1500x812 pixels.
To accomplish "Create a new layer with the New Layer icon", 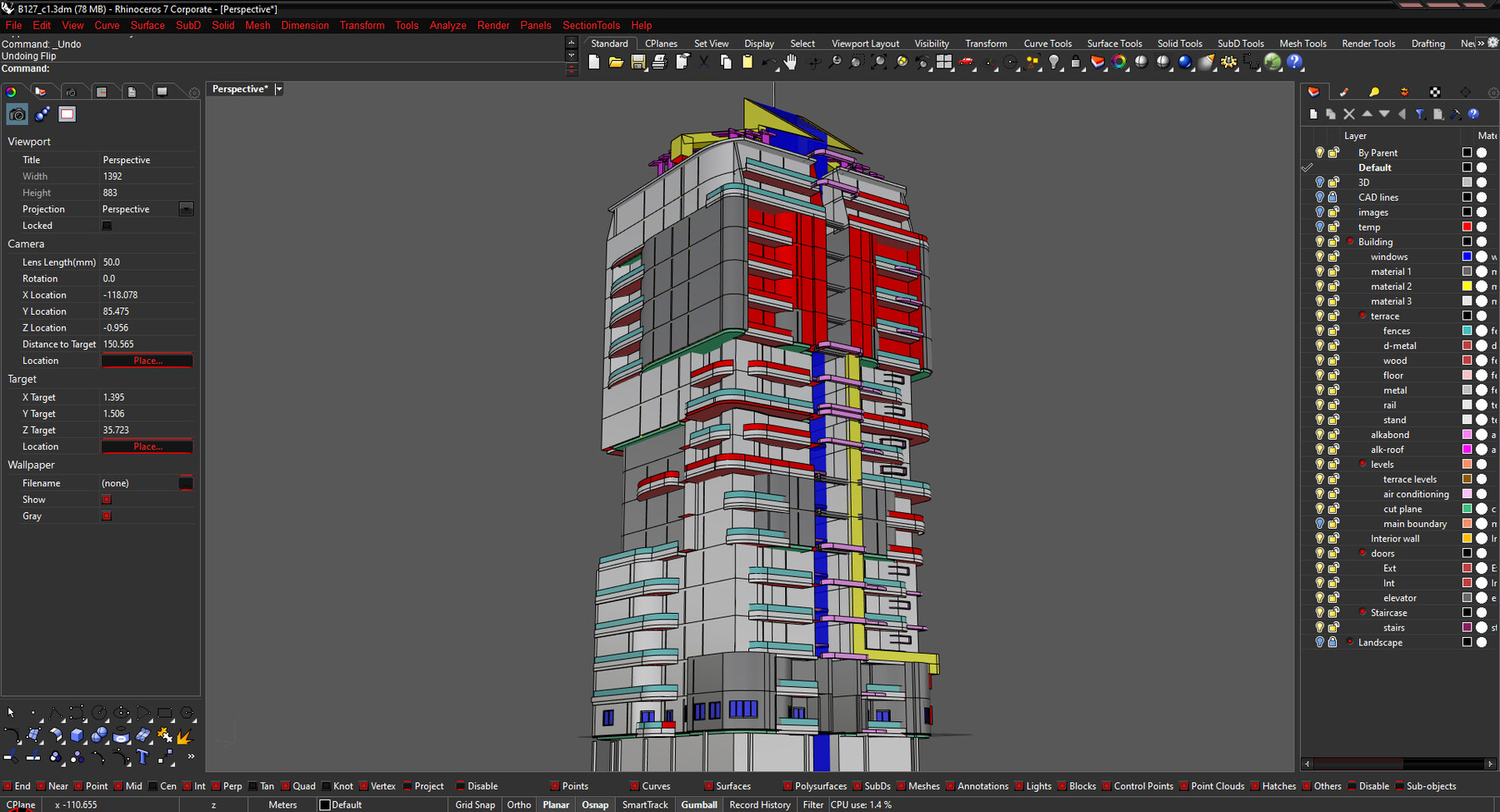I will point(1314,114).
